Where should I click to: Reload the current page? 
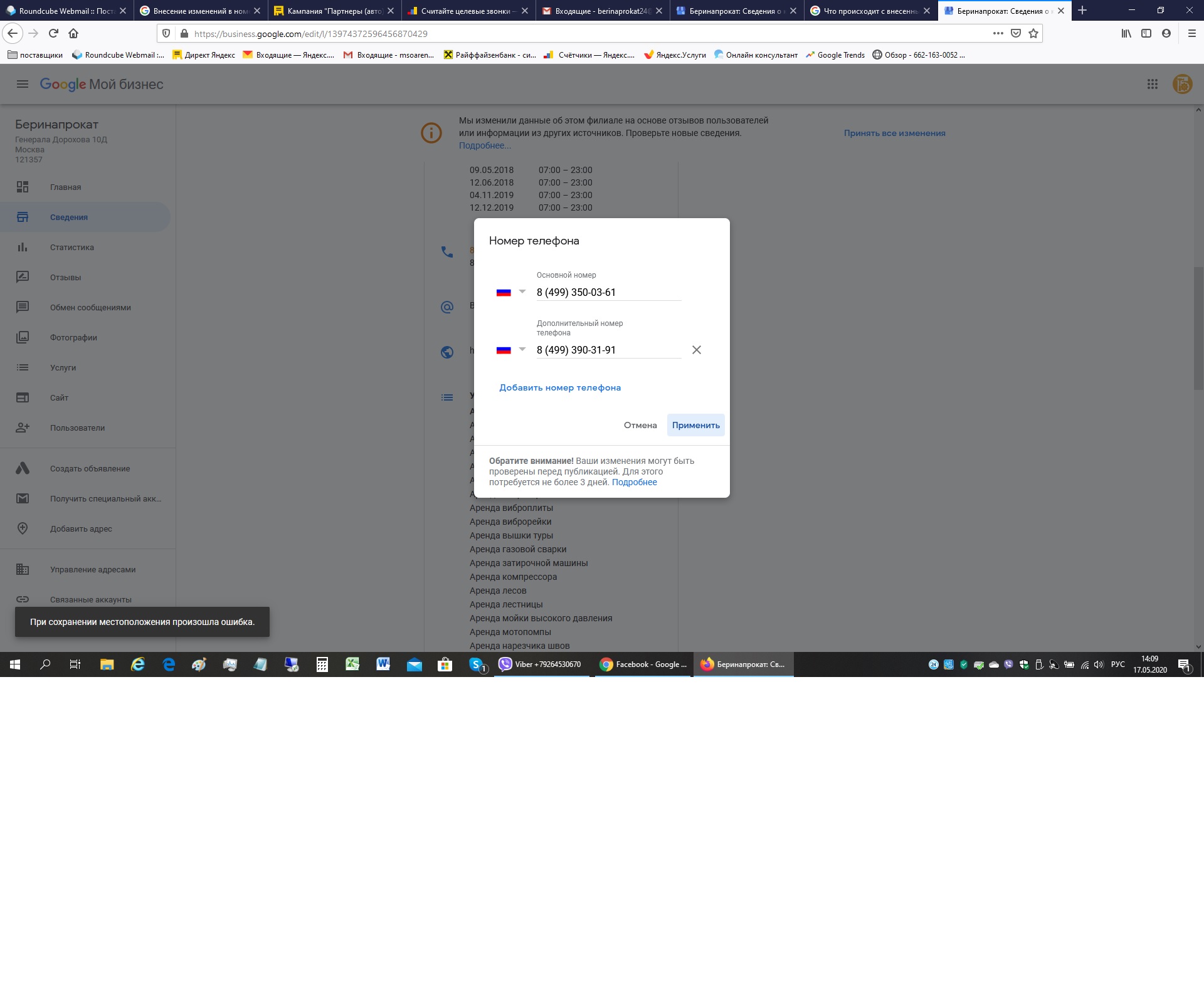coord(53,33)
